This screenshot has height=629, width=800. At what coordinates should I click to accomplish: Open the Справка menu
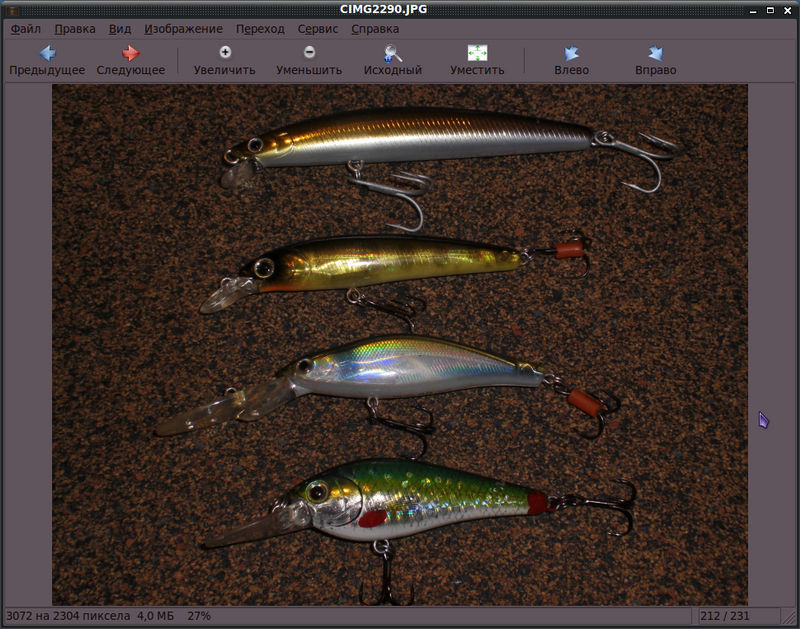pyautogui.click(x=375, y=29)
